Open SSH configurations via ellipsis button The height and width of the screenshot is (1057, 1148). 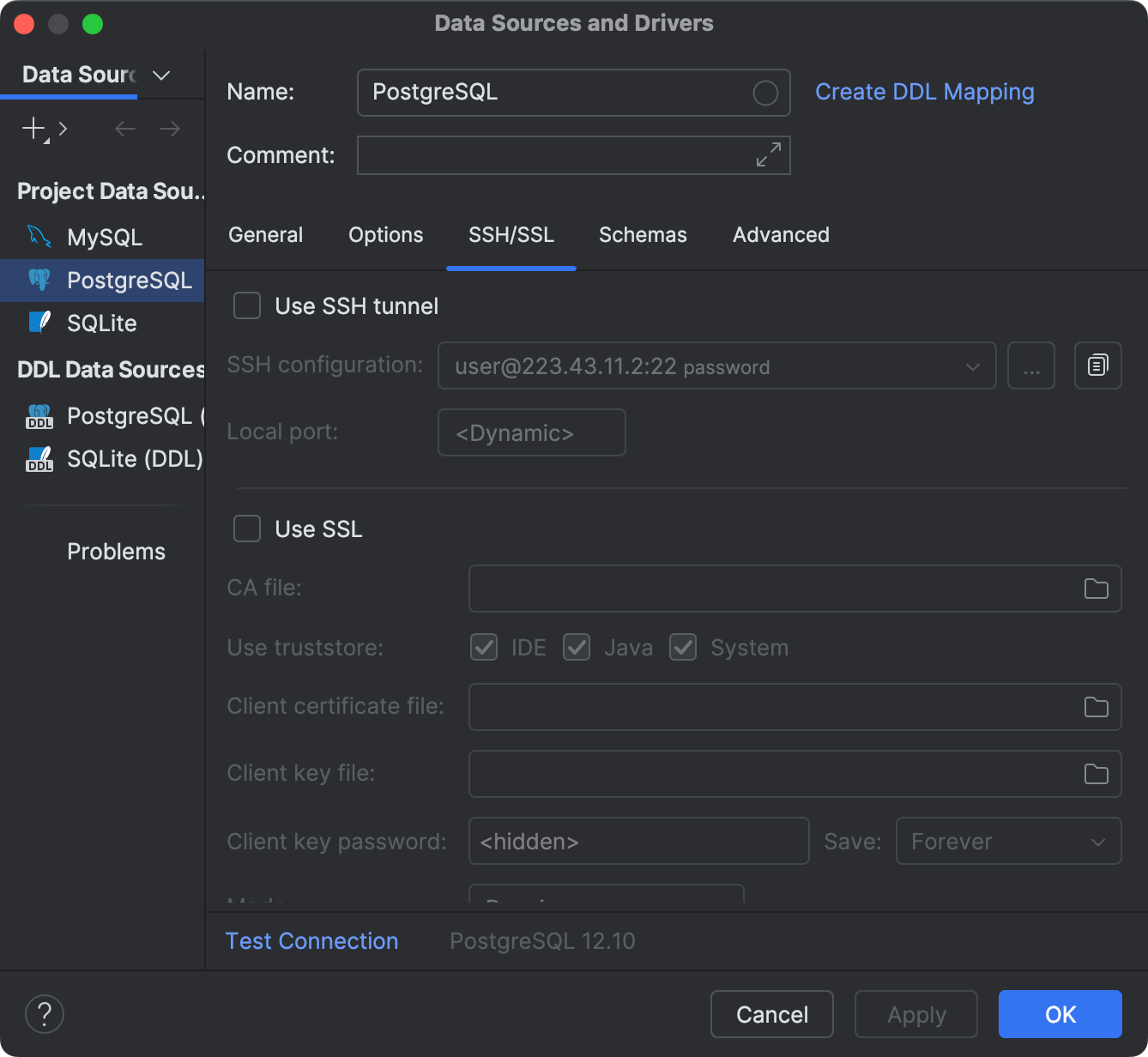click(1030, 365)
